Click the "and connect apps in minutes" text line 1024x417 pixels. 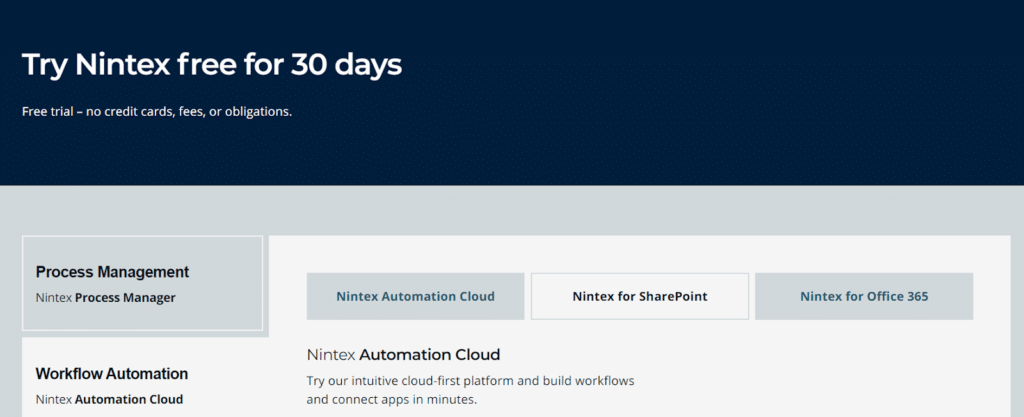[392, 400]
